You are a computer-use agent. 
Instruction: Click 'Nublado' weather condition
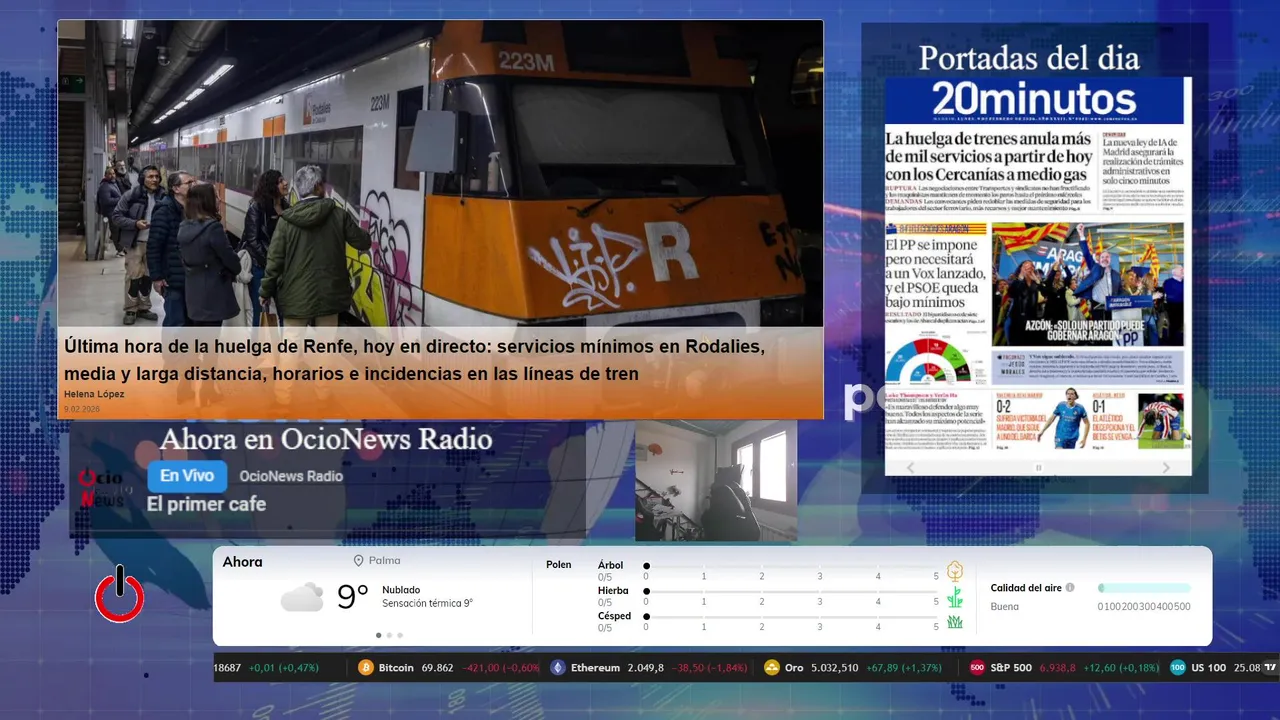[401, 590]
